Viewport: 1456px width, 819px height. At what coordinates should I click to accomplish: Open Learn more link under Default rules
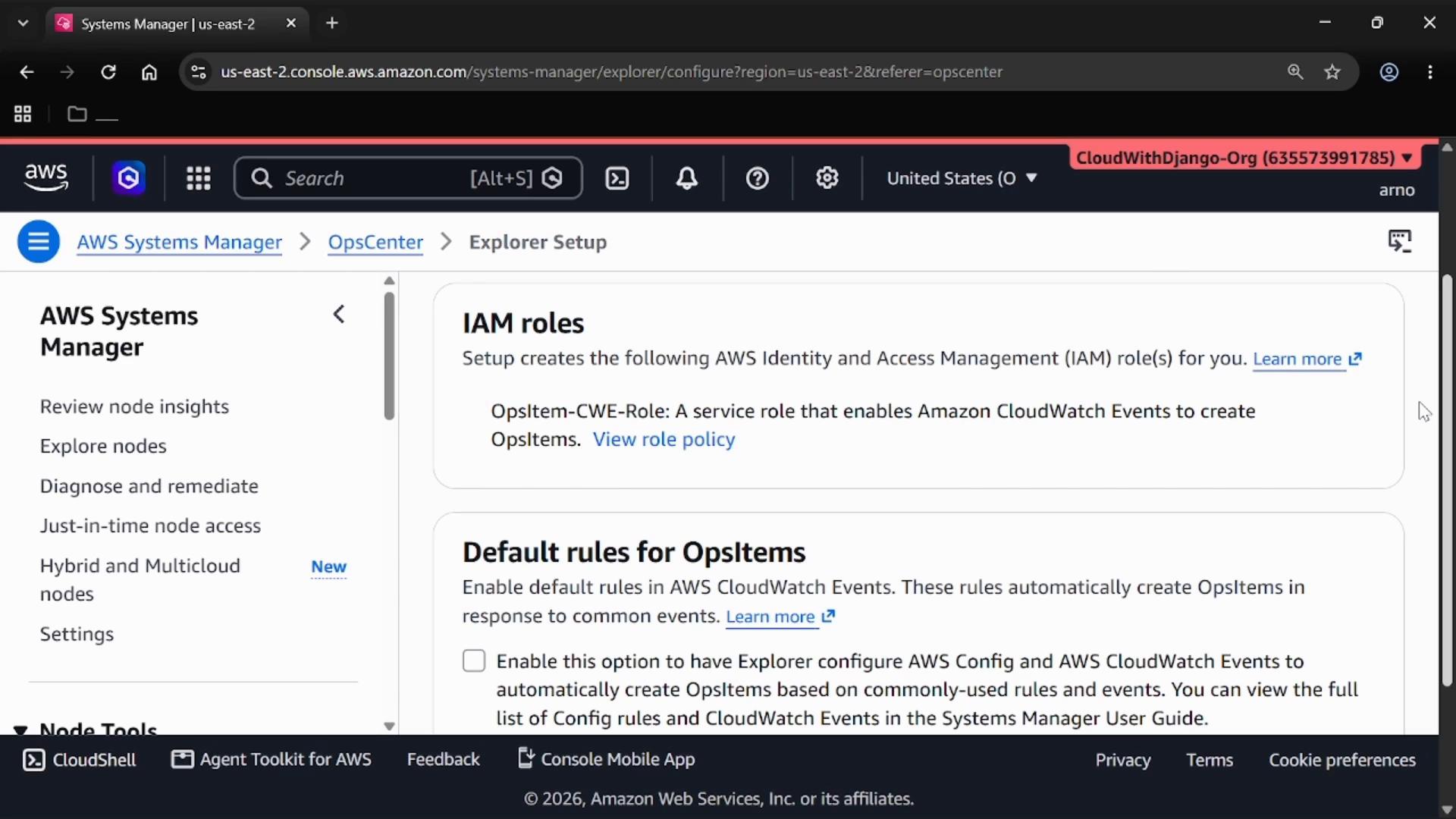coord(780,617)
